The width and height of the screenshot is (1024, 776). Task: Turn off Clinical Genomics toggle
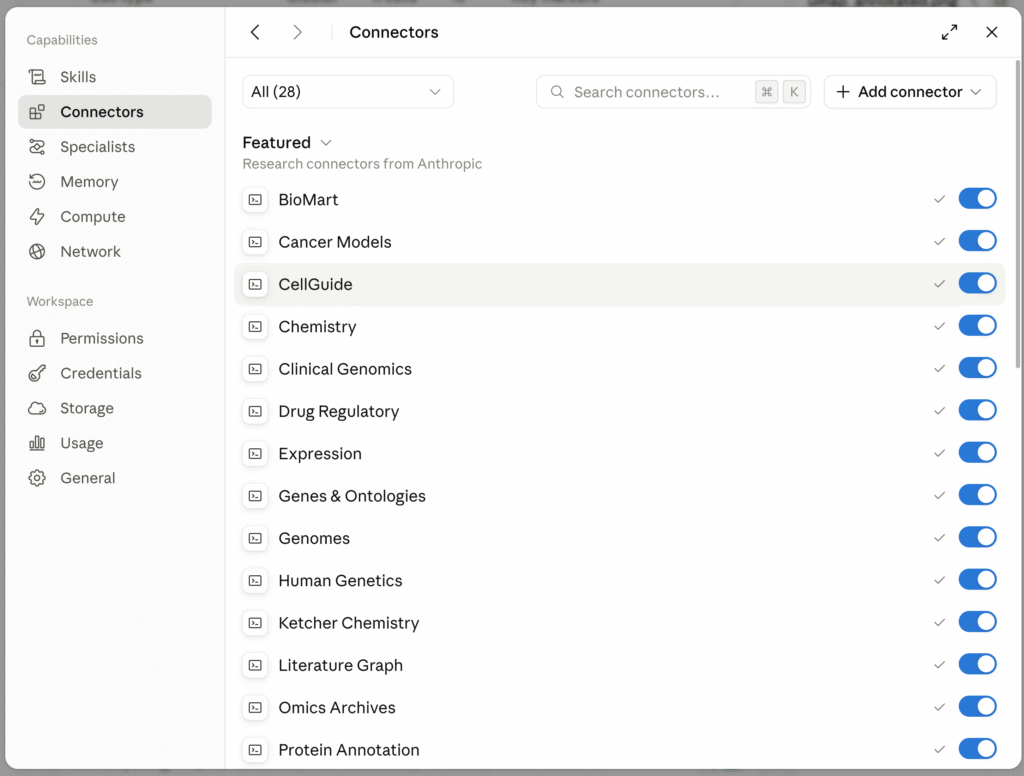tap(977, 368)
